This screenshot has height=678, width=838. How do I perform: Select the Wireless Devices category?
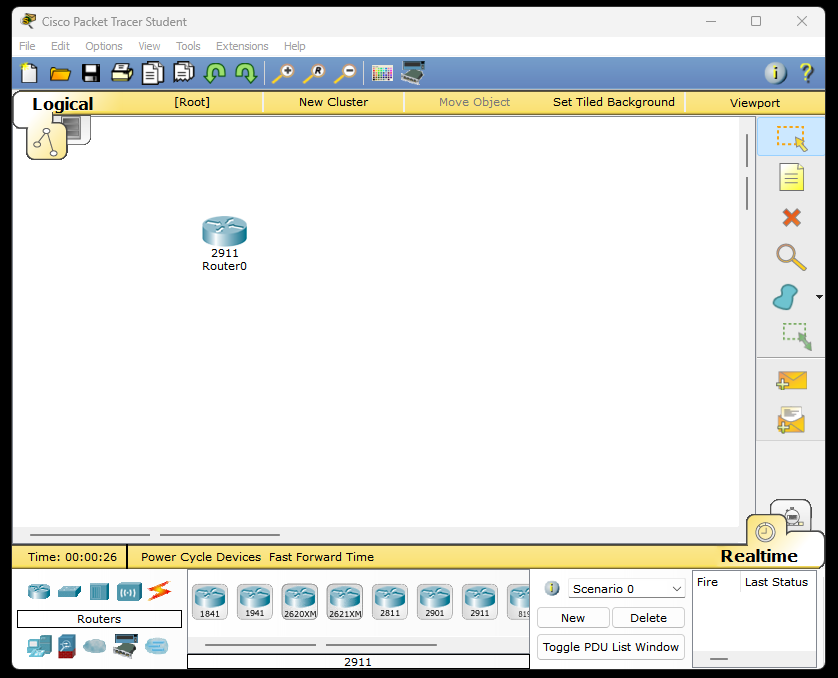129,591
